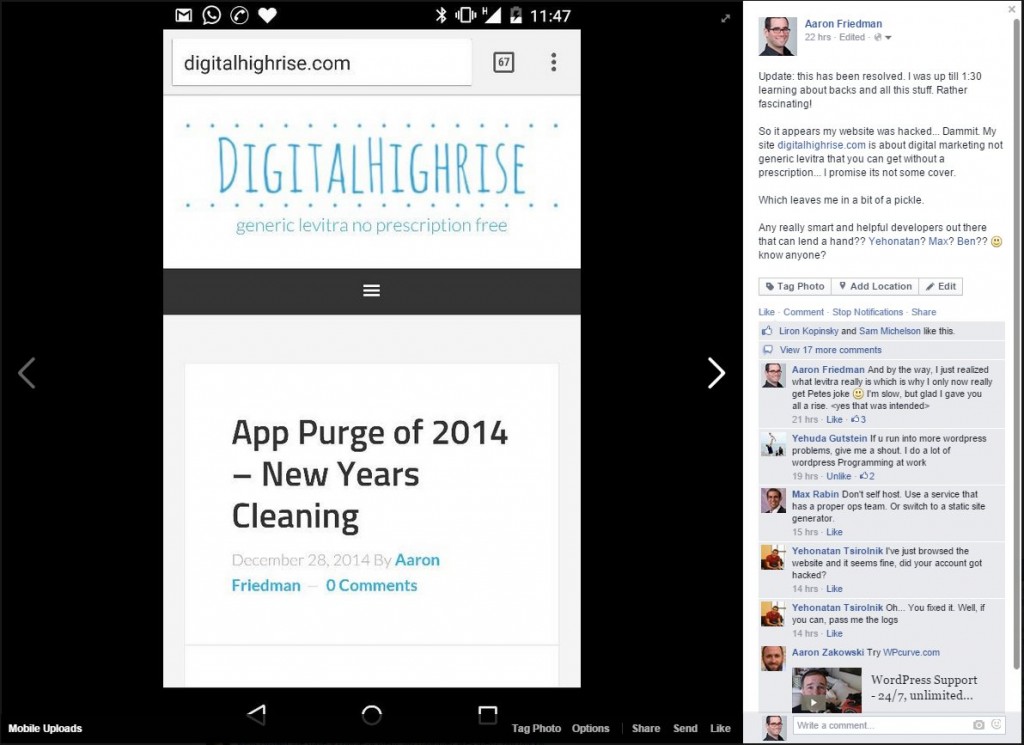This screenshot has width=1024, height=745.
Task: Click the Edit button with pencil icon
Action: click(940, 286)
